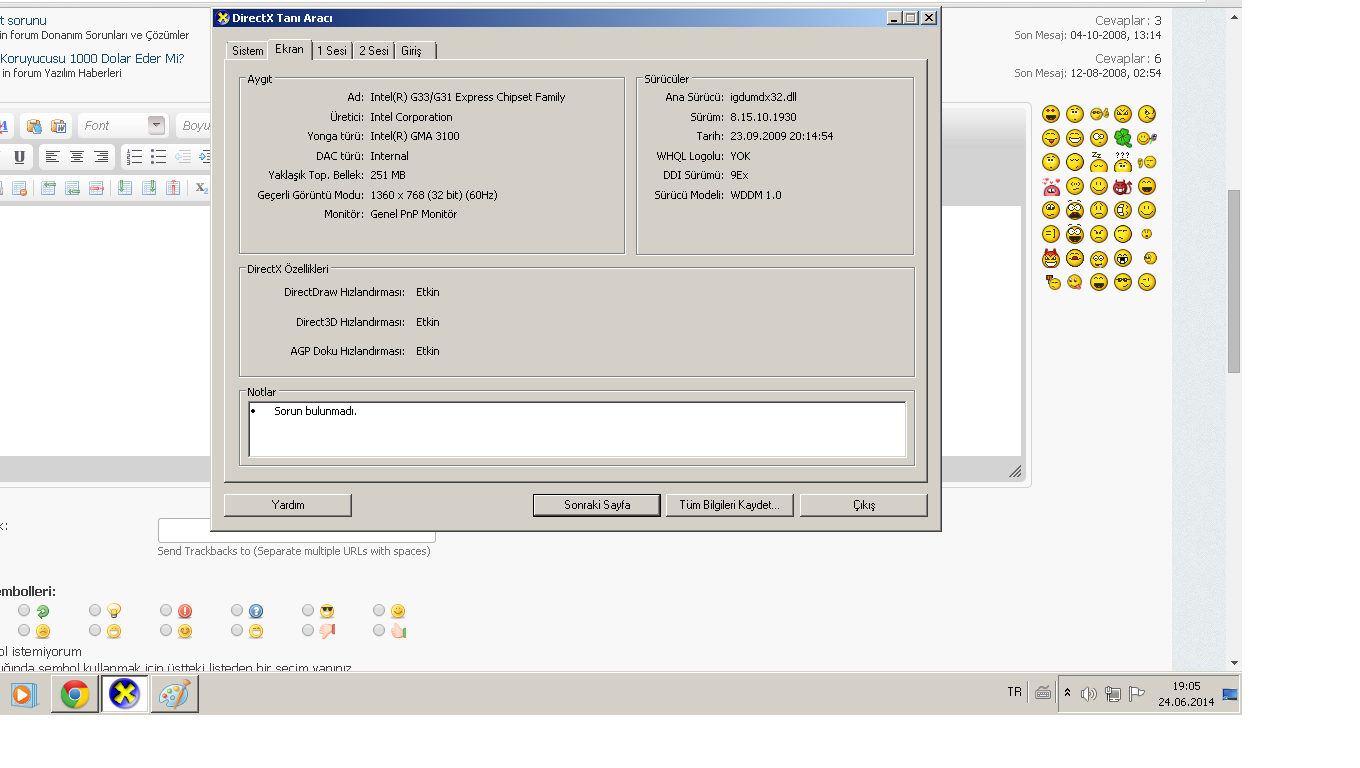Insert the red devil smiley
Viewport: 1360px width, 768px height.
pyautogui.click(x=1122, y=186)
